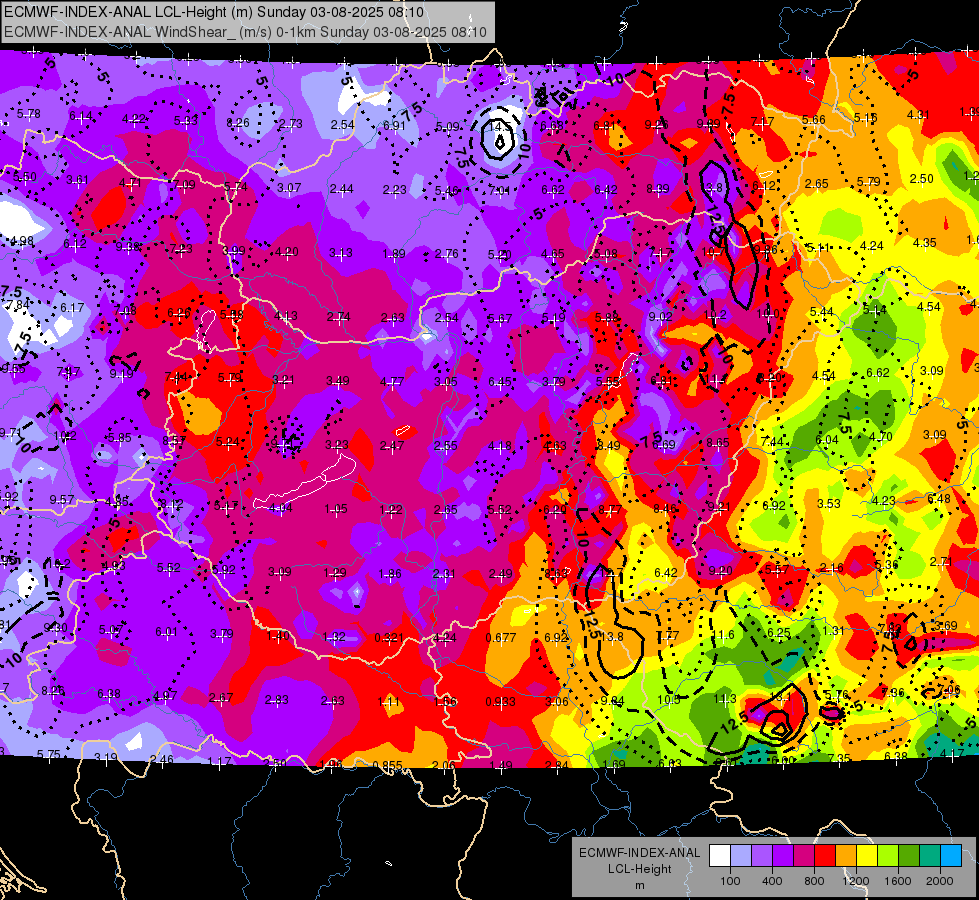Select the grid value 1.56
This screenshot has height=900, width=979.
pyautogui.click(x=445, y=702)
